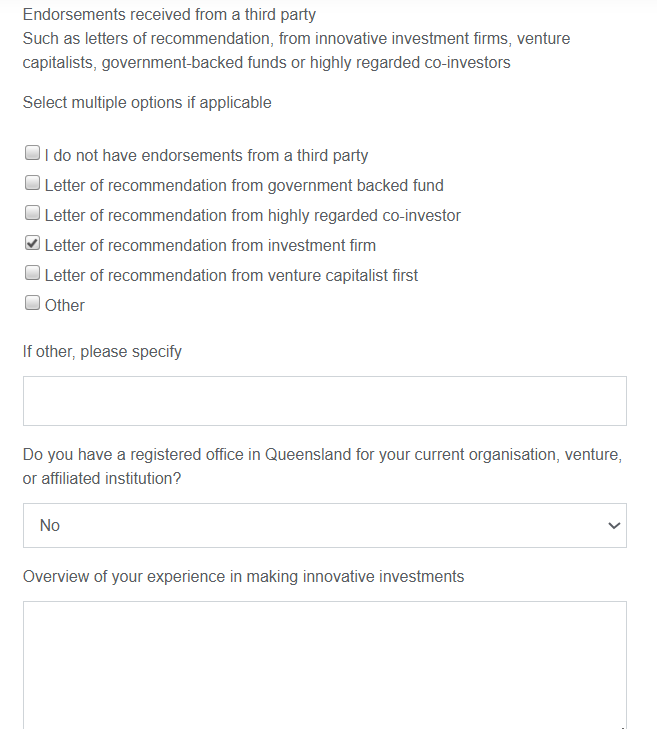The height and width of the screenshot is (729, 657).
Task: Open the Queensland registered office dropdown
Action: 324,525
